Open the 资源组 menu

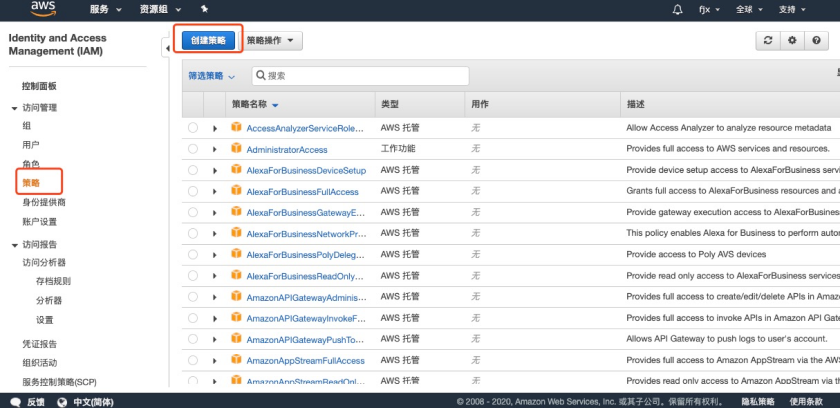(160, 10)
